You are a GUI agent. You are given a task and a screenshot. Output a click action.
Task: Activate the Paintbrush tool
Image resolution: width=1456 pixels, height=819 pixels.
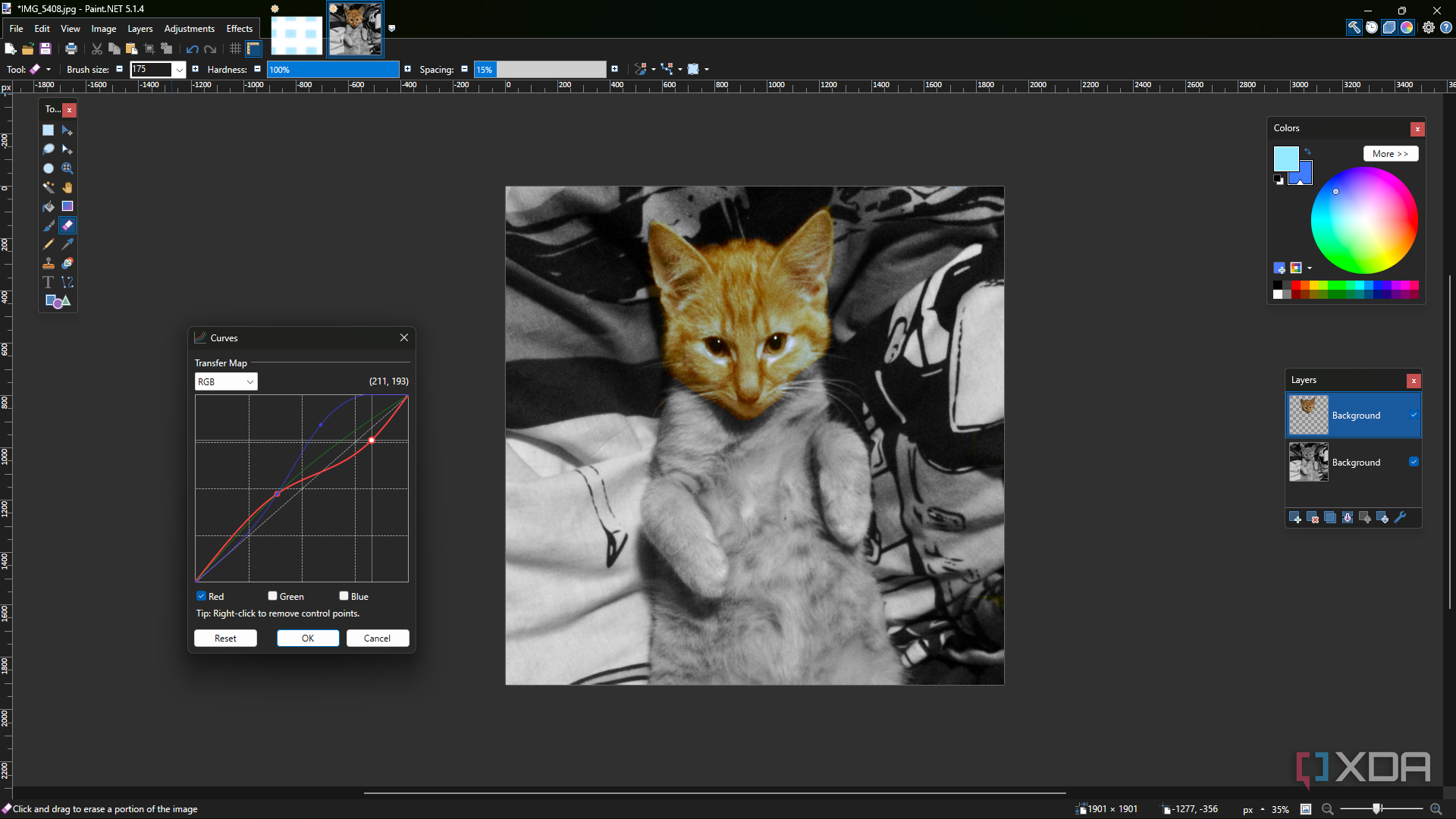pos(49,225)
